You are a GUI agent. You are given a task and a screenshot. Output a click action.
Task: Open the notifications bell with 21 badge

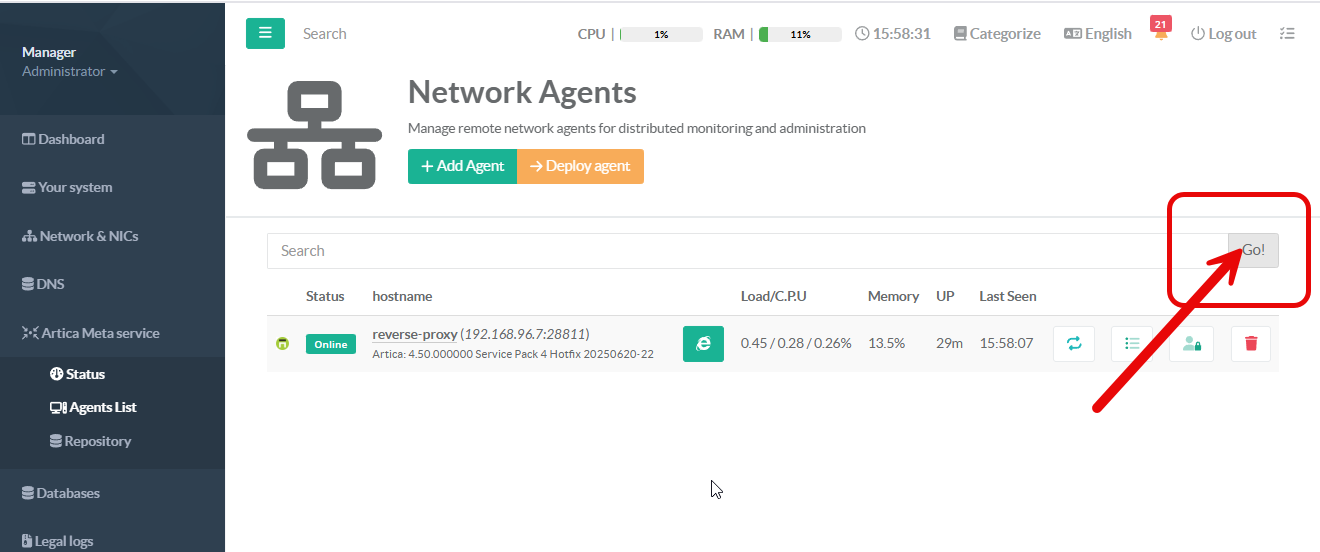[x=1161, y=34]
